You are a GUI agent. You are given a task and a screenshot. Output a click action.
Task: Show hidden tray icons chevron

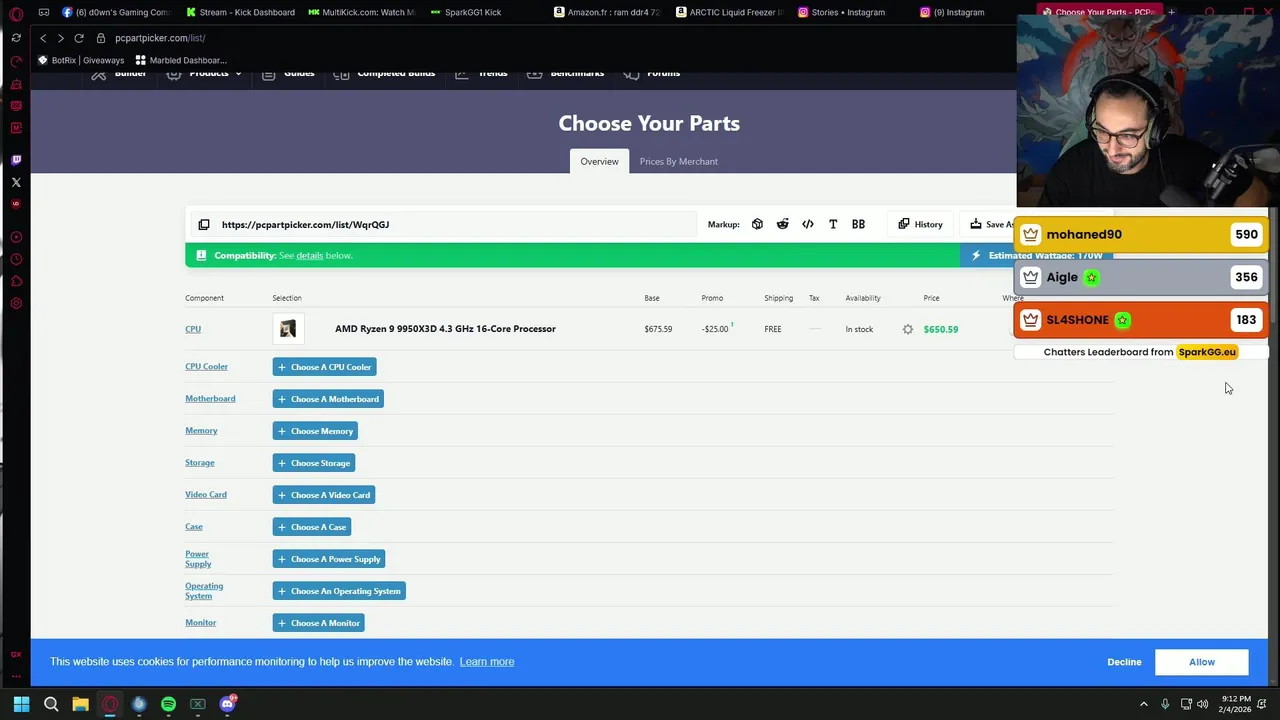click(1144, 704)
